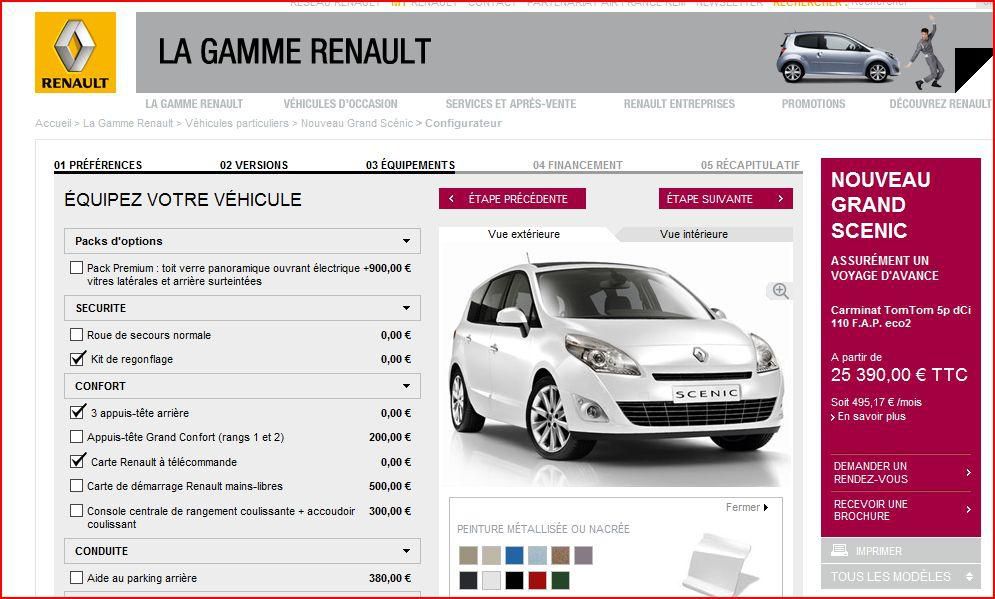995x599 pixels.
Task: Toggle the 3 appuis-tête arrière checkbox
Action: pyautogui.click(x=77, y=412)
